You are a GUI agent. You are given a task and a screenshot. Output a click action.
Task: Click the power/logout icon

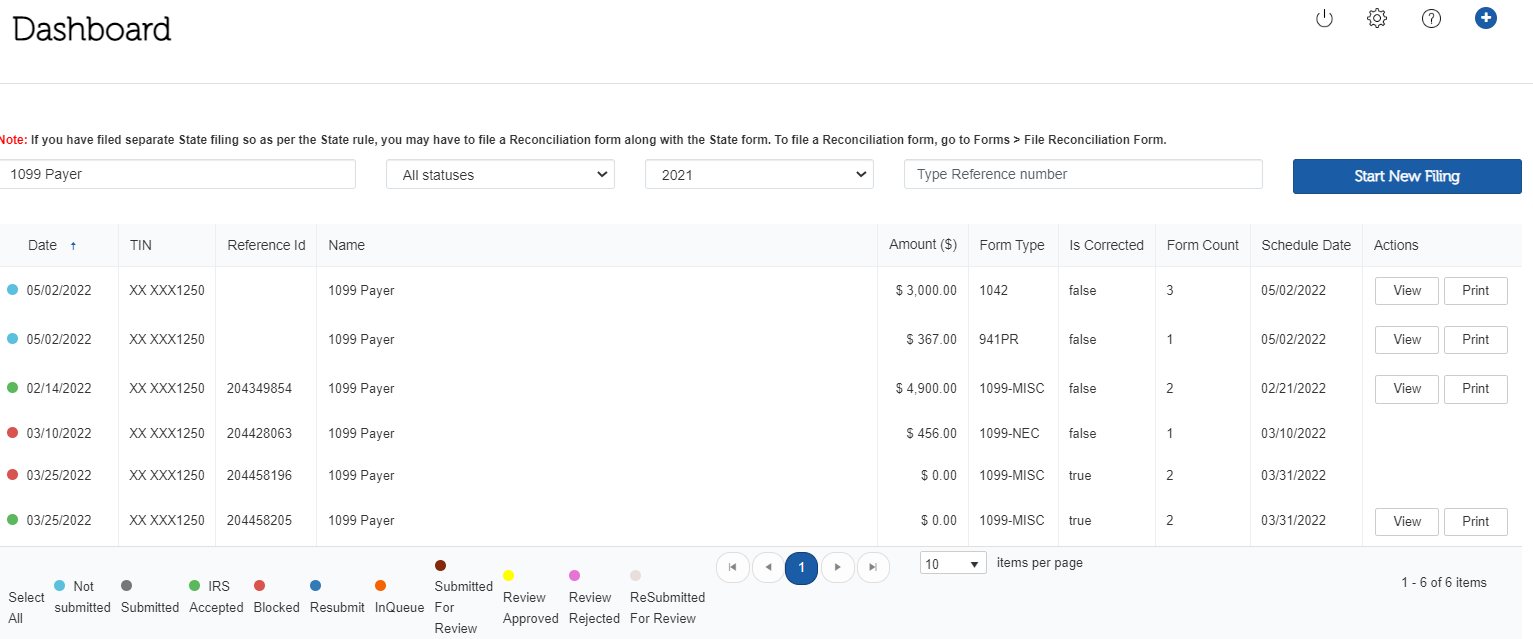(1324, 18)
